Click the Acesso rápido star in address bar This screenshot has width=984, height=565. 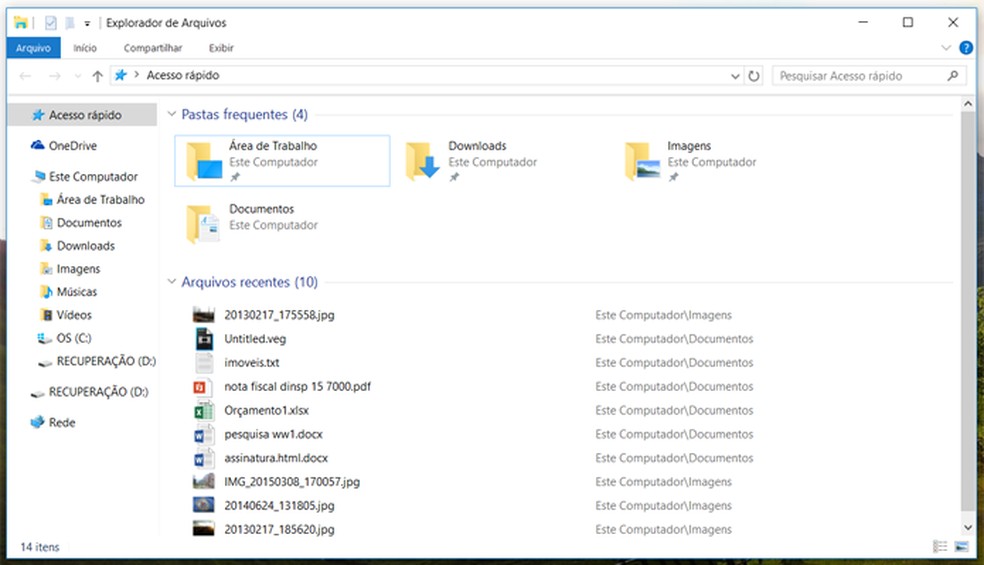click(x=120, y=75)
